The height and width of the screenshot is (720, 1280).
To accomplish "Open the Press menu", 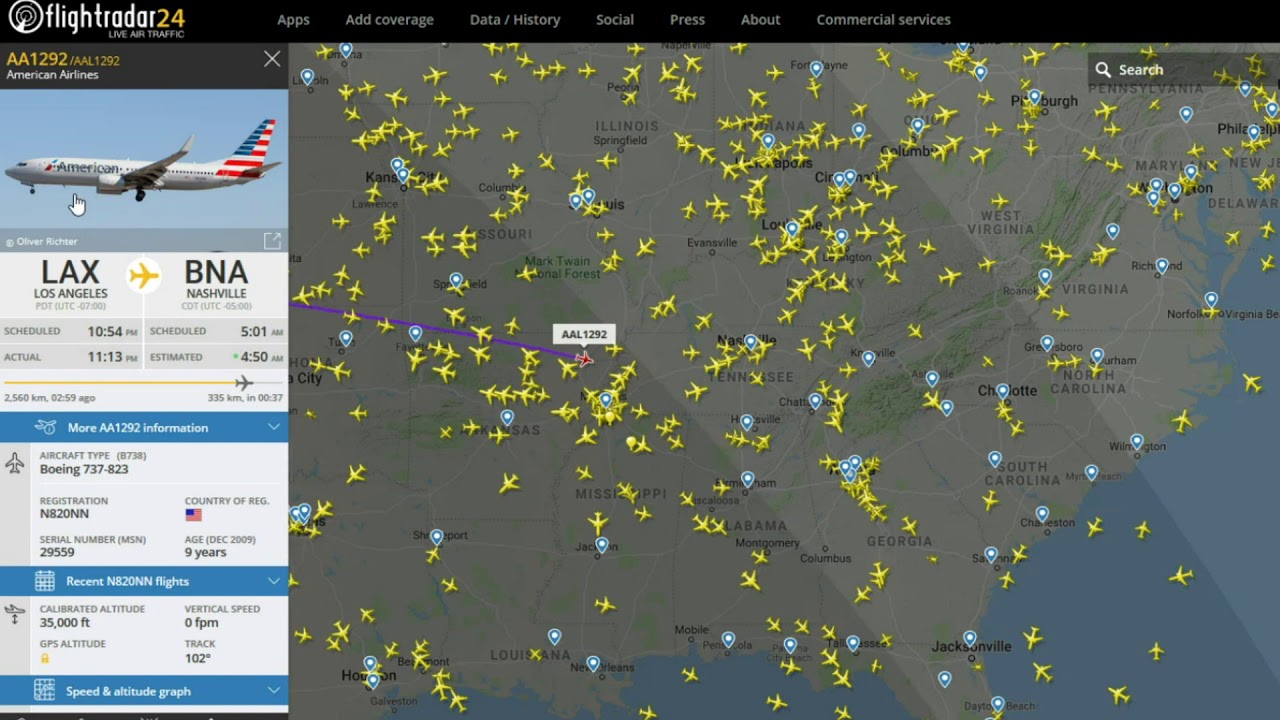I will tap(687, 20).
